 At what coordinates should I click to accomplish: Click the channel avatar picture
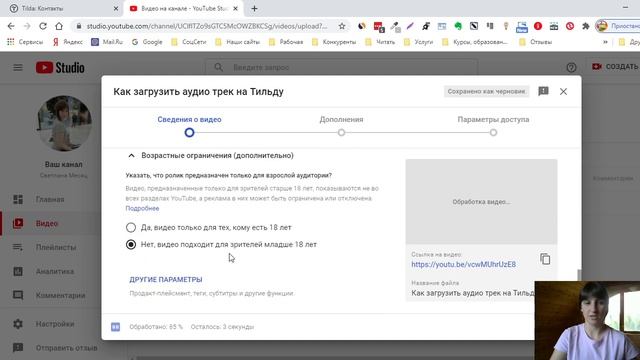click(64, 123)
